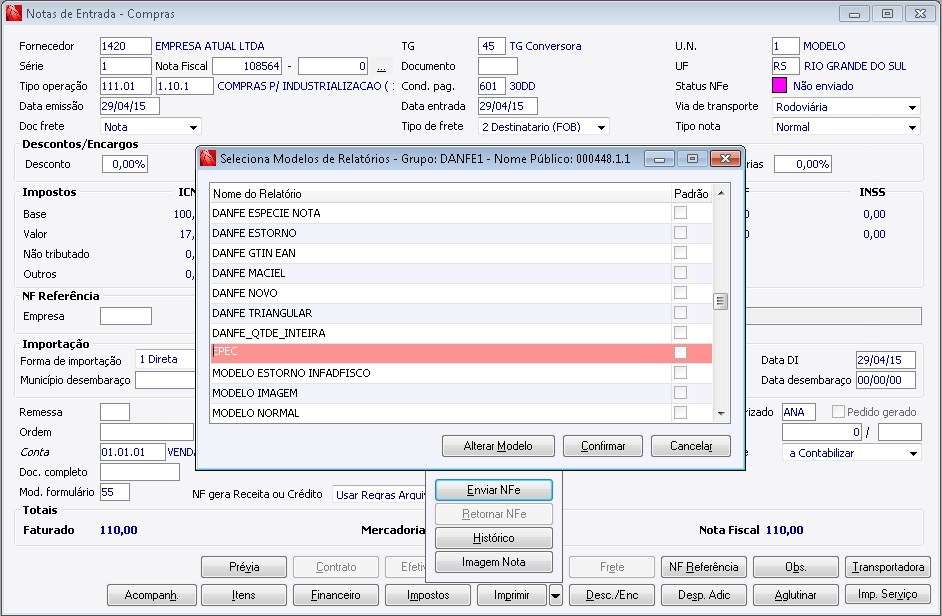Click the NF Referência button
The width and height of the screenshot is (942, 616).
tap(703, 567)
